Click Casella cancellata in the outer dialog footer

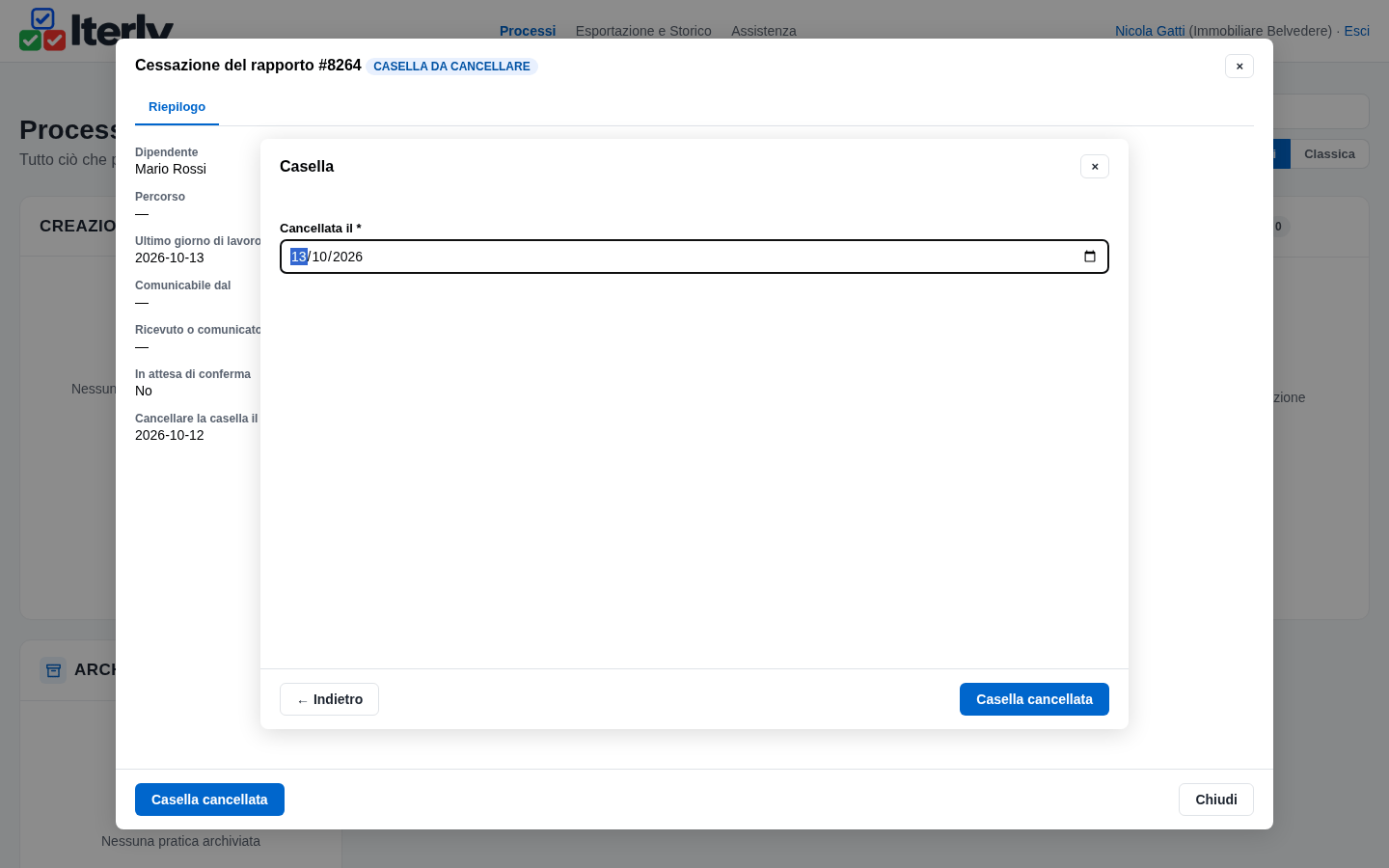coord(209,800)
